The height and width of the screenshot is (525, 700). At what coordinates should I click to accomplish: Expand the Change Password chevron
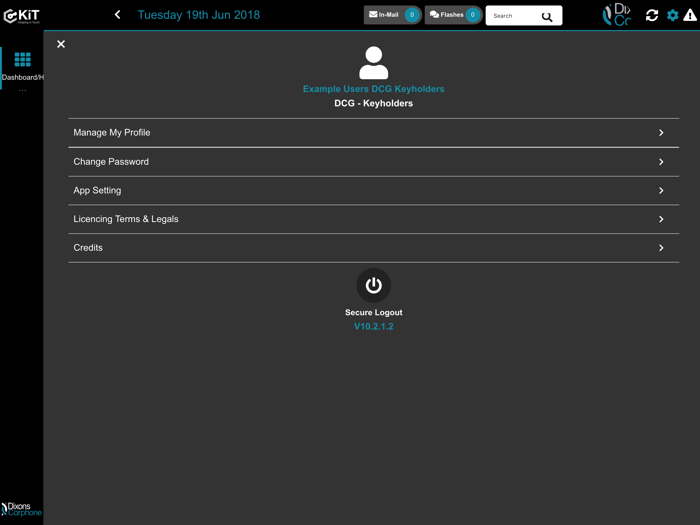[661, 162]
